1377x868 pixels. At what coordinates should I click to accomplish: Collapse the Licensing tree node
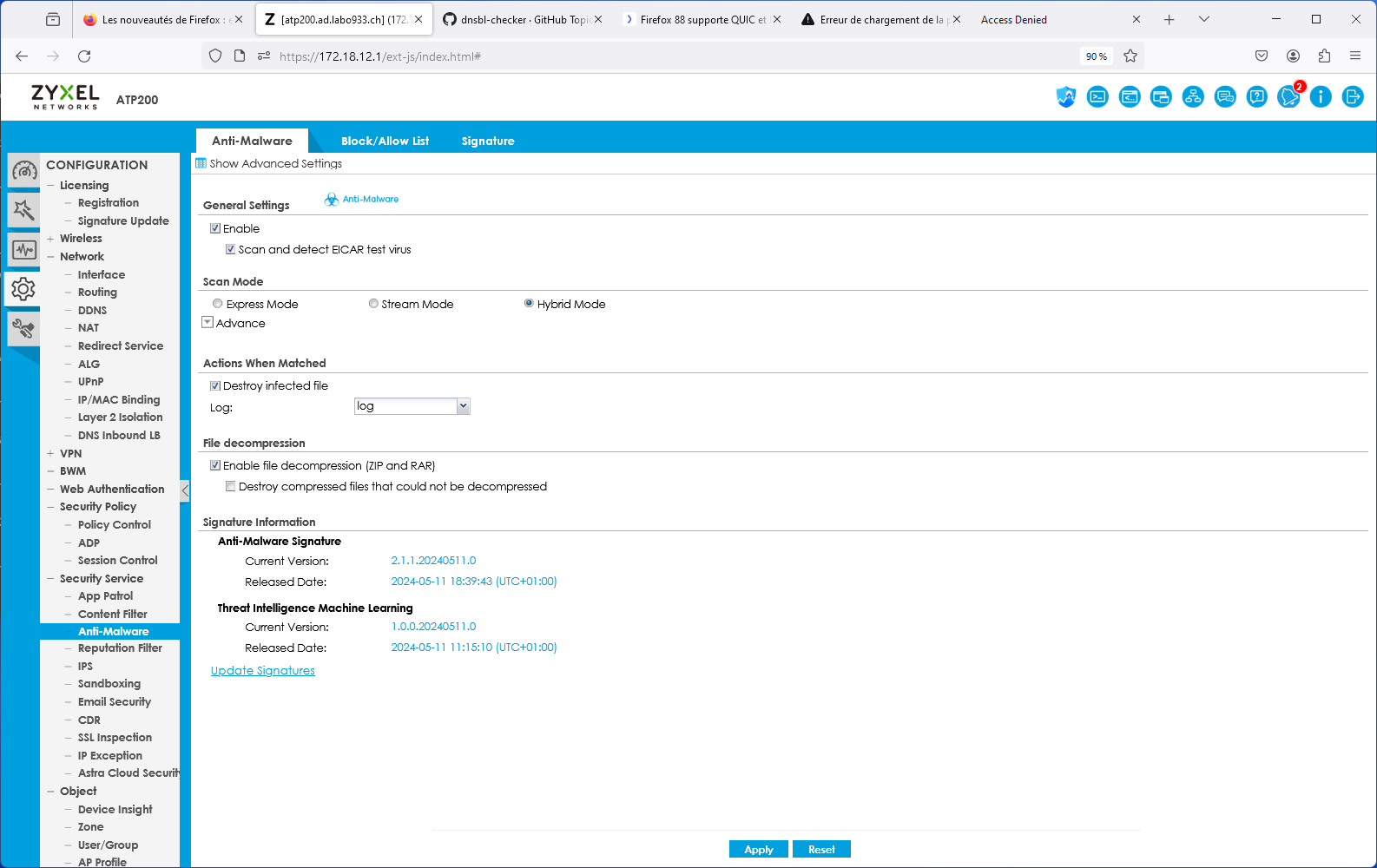click(x=51, y=185)
